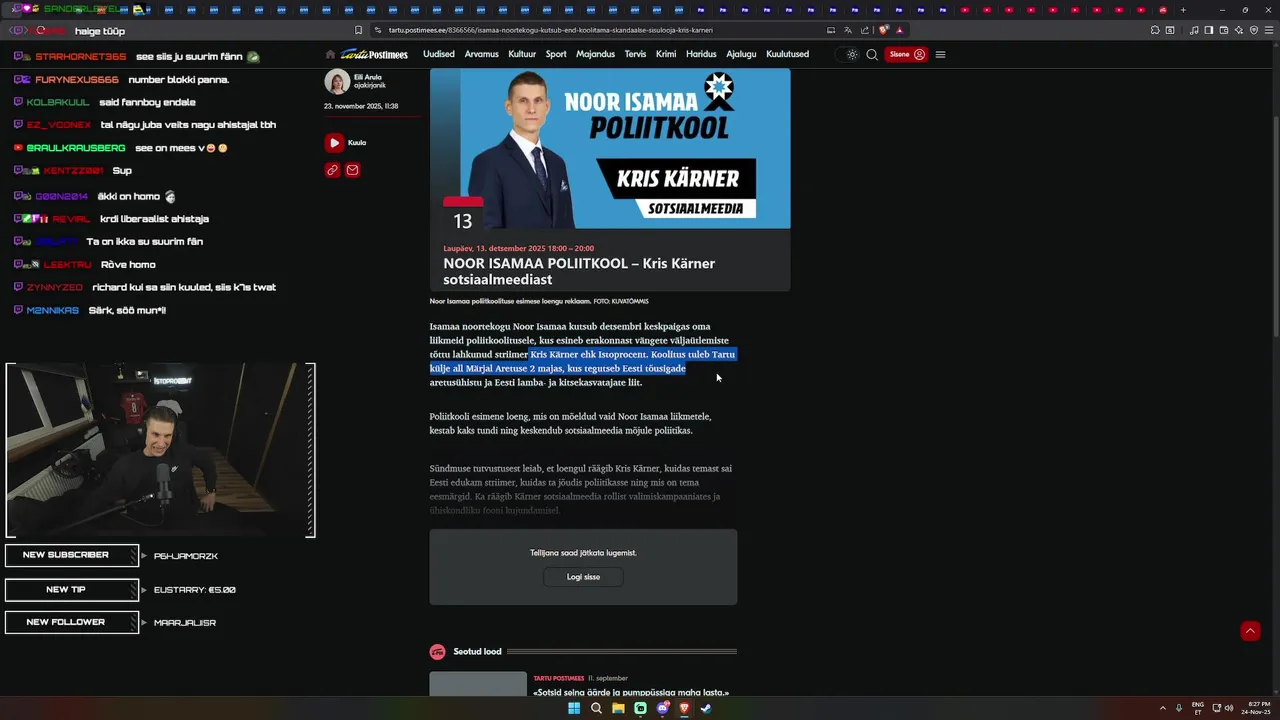Open the Windows Start menu

574,708
